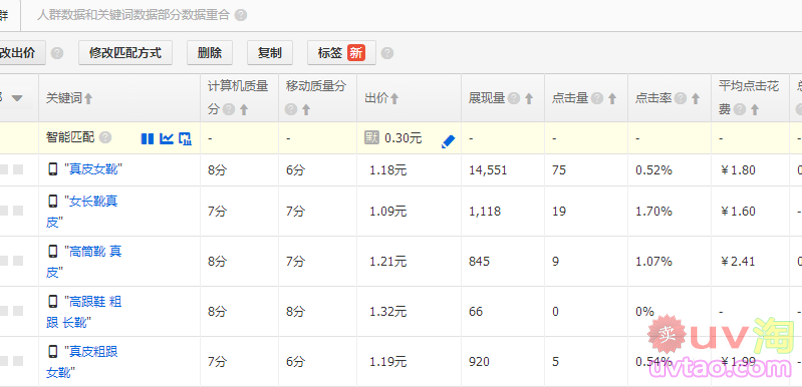
Task: Click help icon next to 改出价 button
Action: pos(57,53)
